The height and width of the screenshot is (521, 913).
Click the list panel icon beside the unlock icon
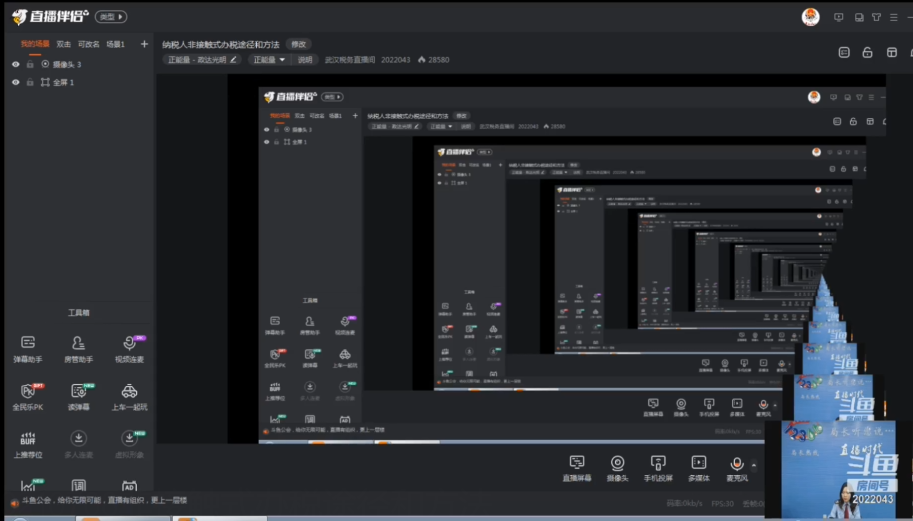pyautogui.click(x=844, y=52)
